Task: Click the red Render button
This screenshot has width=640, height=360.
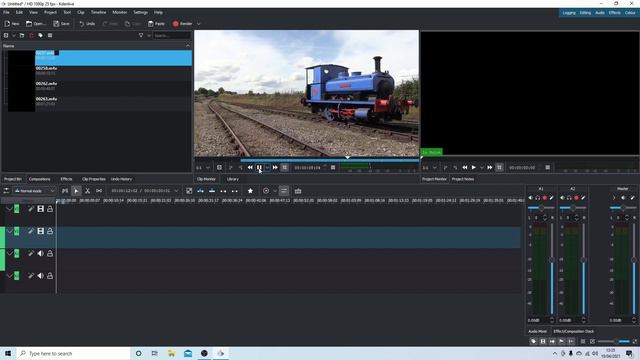Action: coord(182,24)
